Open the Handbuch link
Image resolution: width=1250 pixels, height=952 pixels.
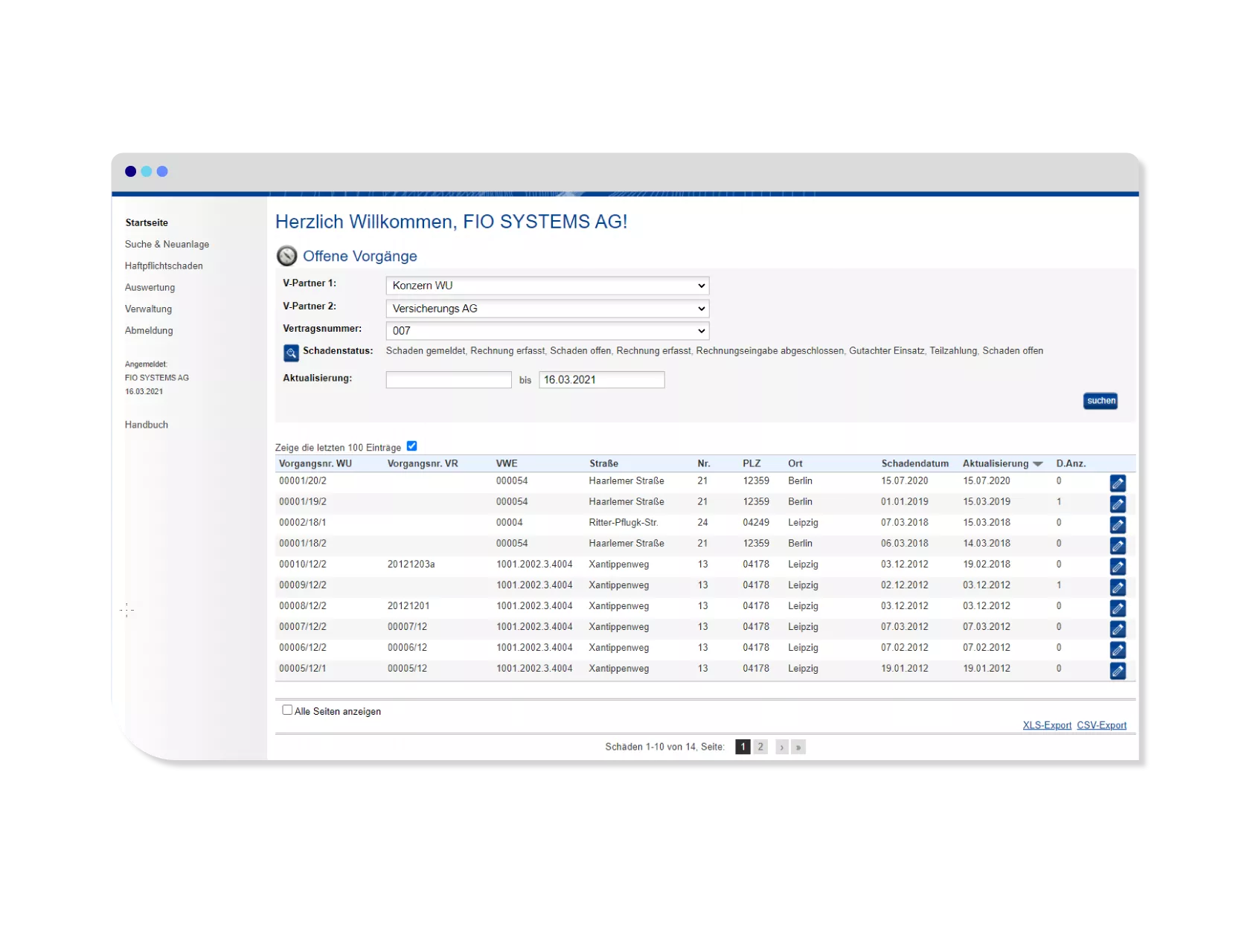click(147, 425)
